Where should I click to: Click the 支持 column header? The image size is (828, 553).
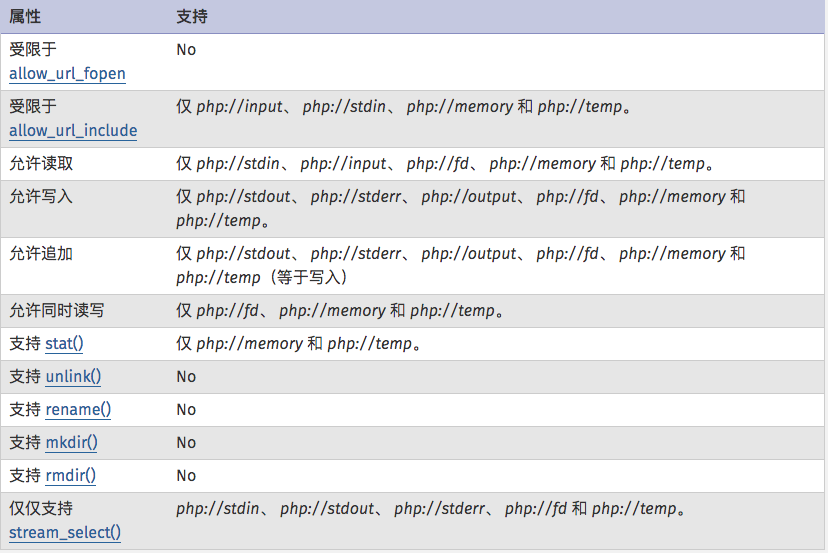(x=192, y=17)
